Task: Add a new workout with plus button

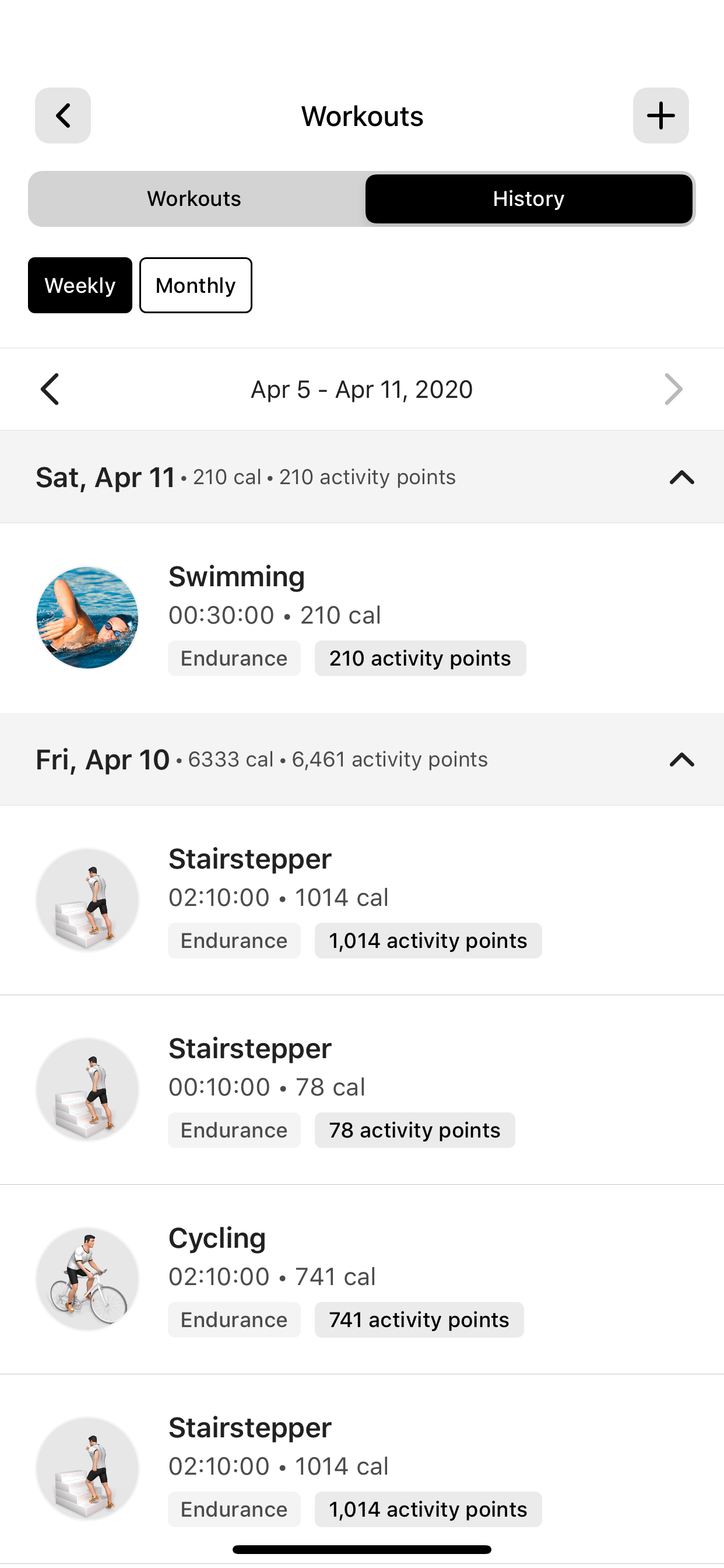Action: click(x=660, y=116)
